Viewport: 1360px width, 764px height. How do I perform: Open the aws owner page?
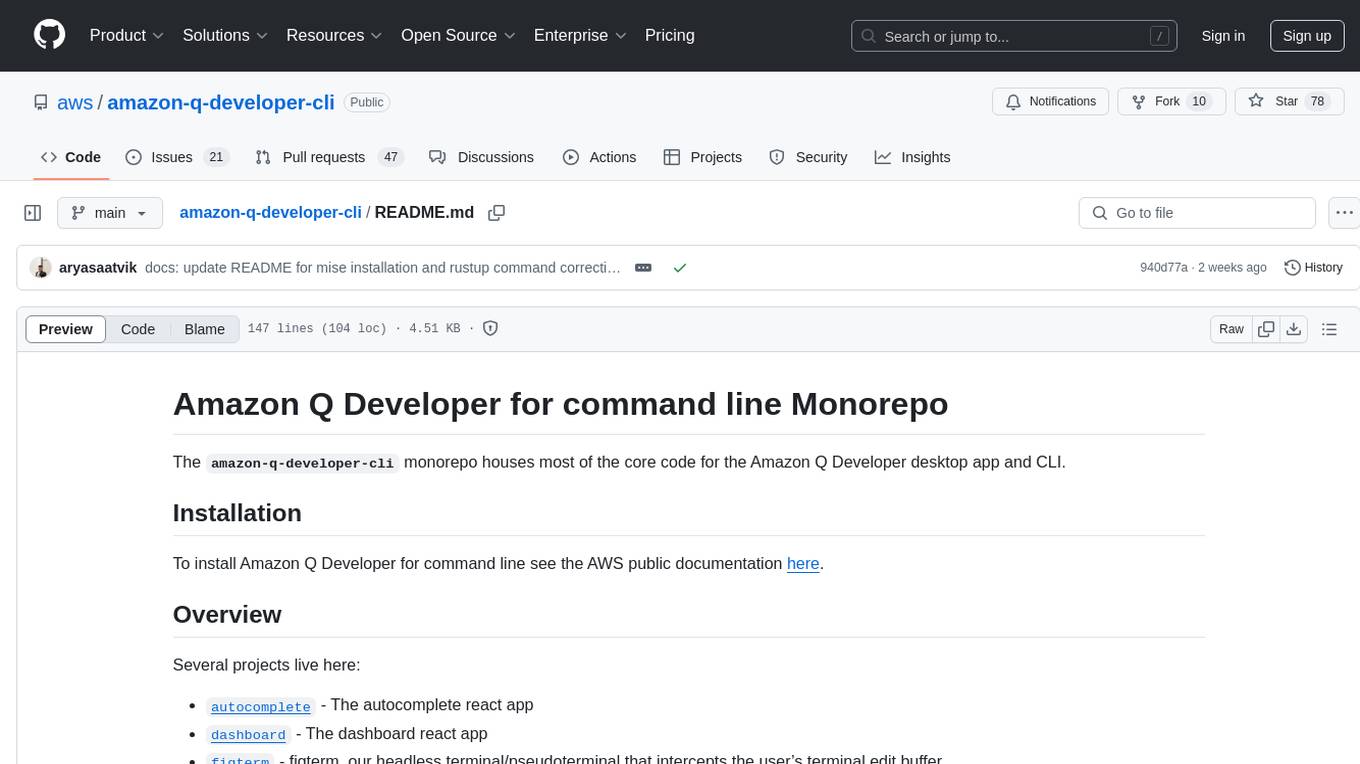pos(75,102)
